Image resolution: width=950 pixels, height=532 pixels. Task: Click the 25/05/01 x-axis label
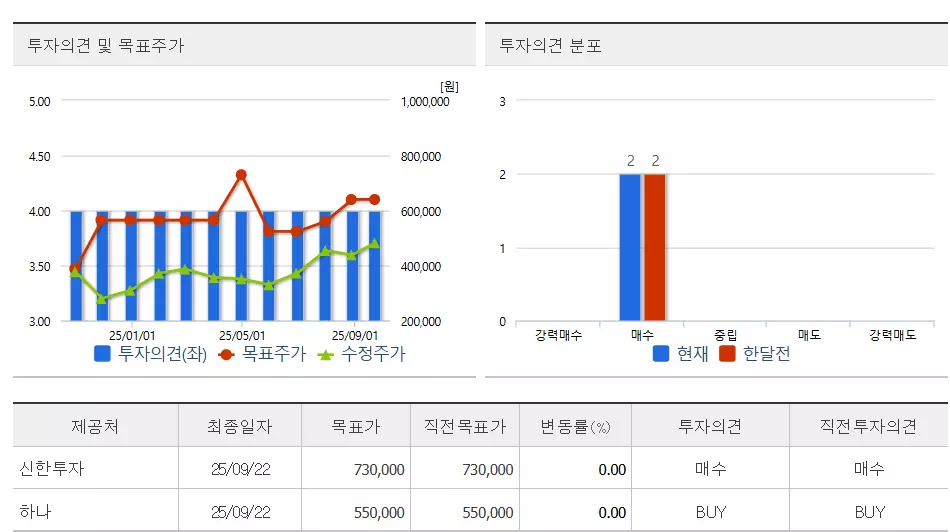242,335
